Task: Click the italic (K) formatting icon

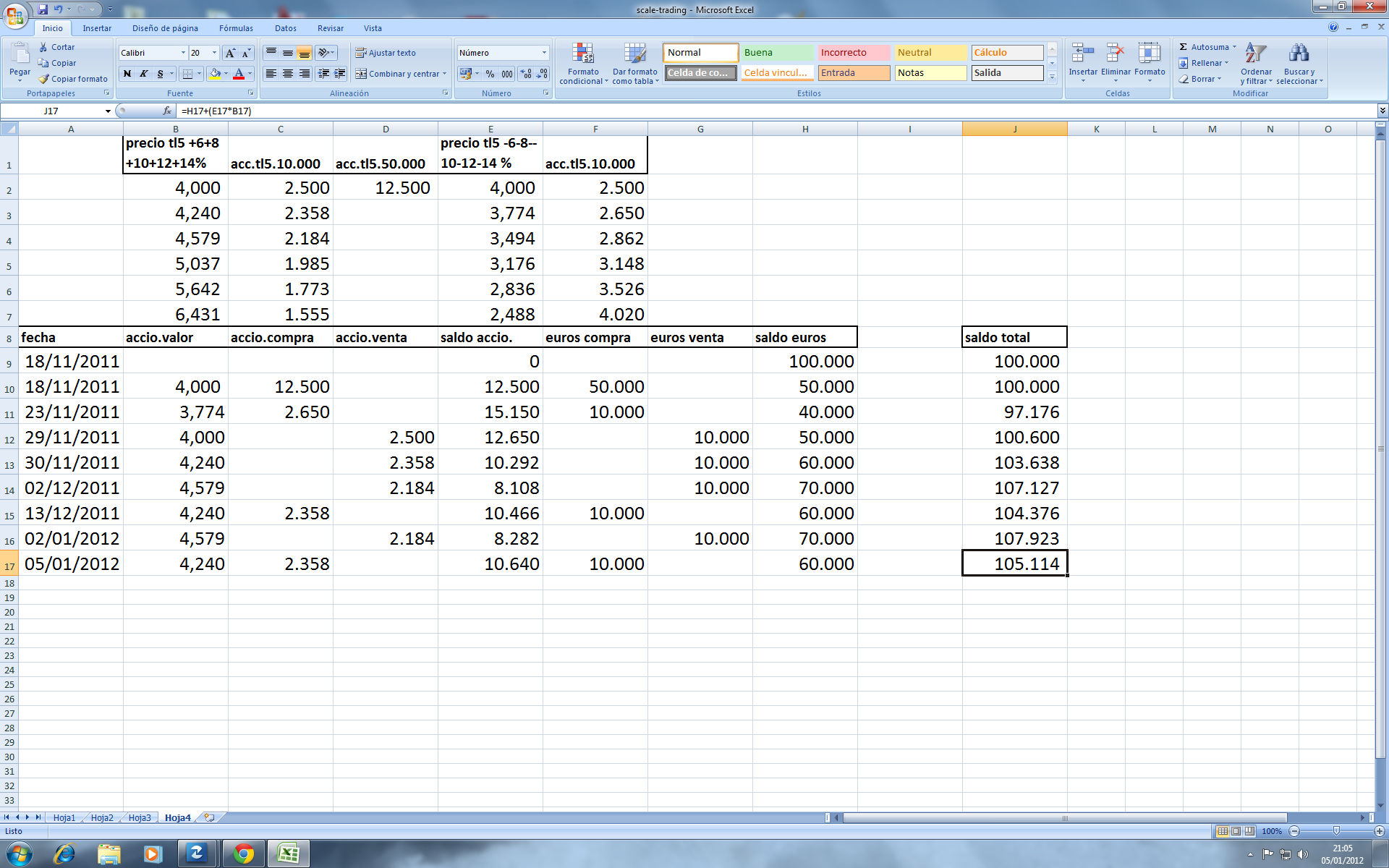Action: 144,74
